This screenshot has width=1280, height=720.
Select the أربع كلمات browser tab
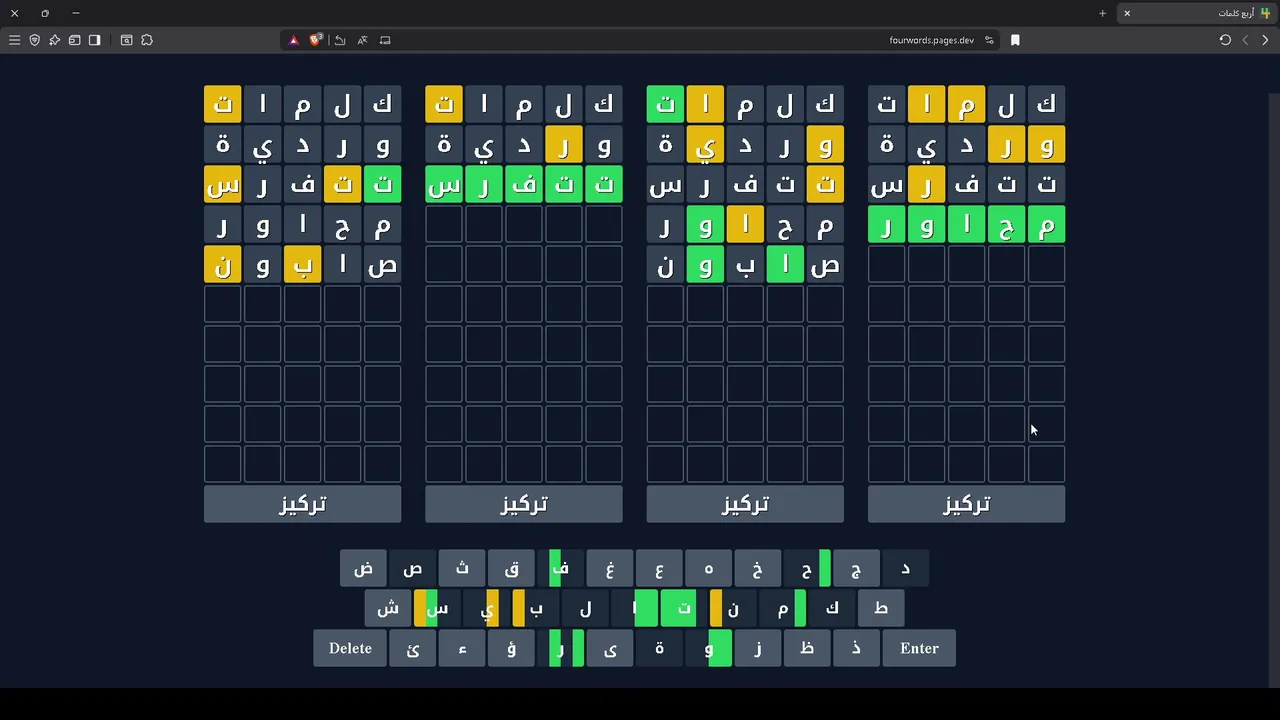[x=1196, y=13]
